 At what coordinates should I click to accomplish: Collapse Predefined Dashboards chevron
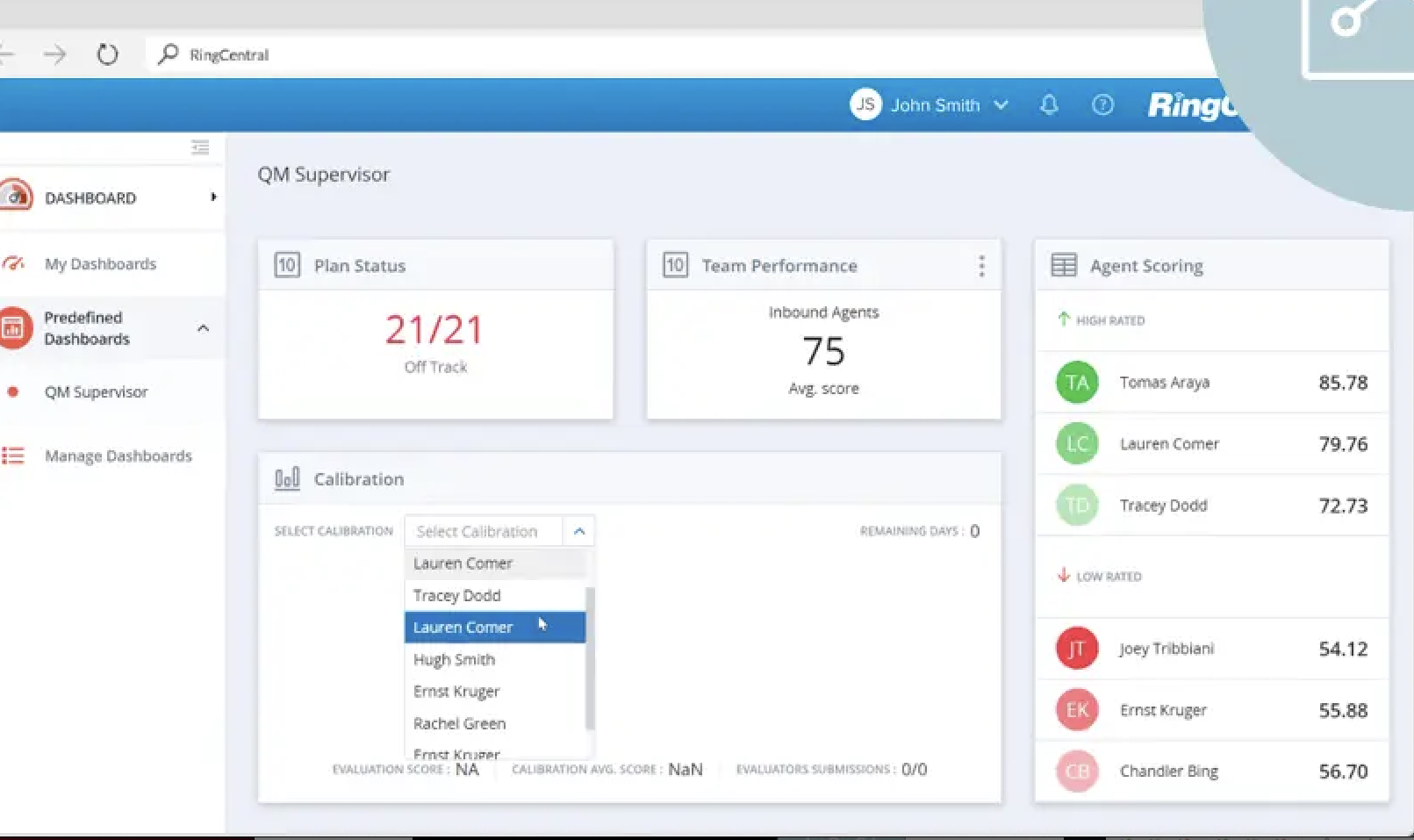pyautogui.click(x=203, y=328)
